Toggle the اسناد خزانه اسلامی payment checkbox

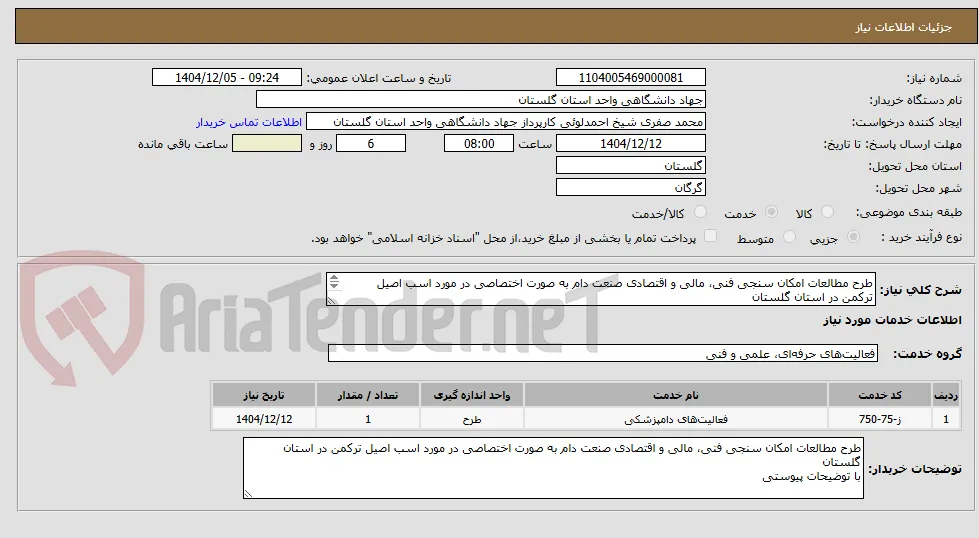coord(711,236)
